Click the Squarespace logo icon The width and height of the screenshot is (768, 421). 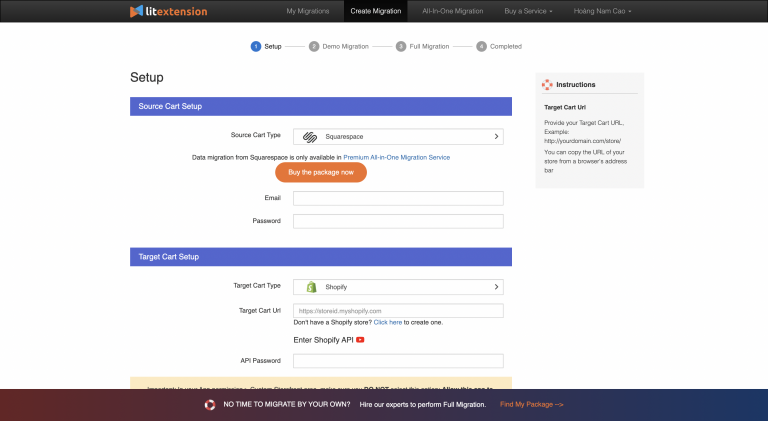click(311, 136)
